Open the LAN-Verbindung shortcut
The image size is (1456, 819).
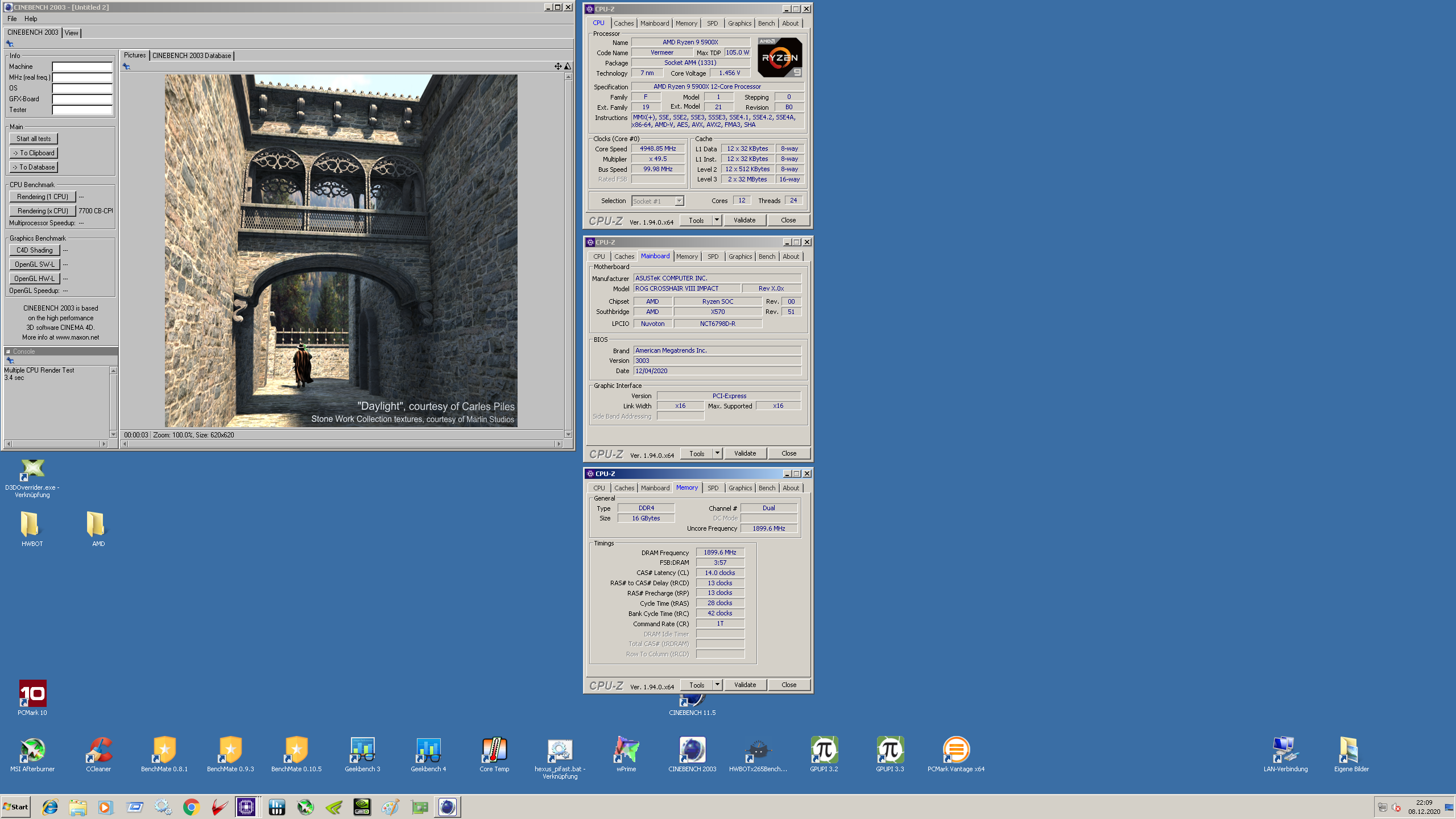tap(1285, 754)
